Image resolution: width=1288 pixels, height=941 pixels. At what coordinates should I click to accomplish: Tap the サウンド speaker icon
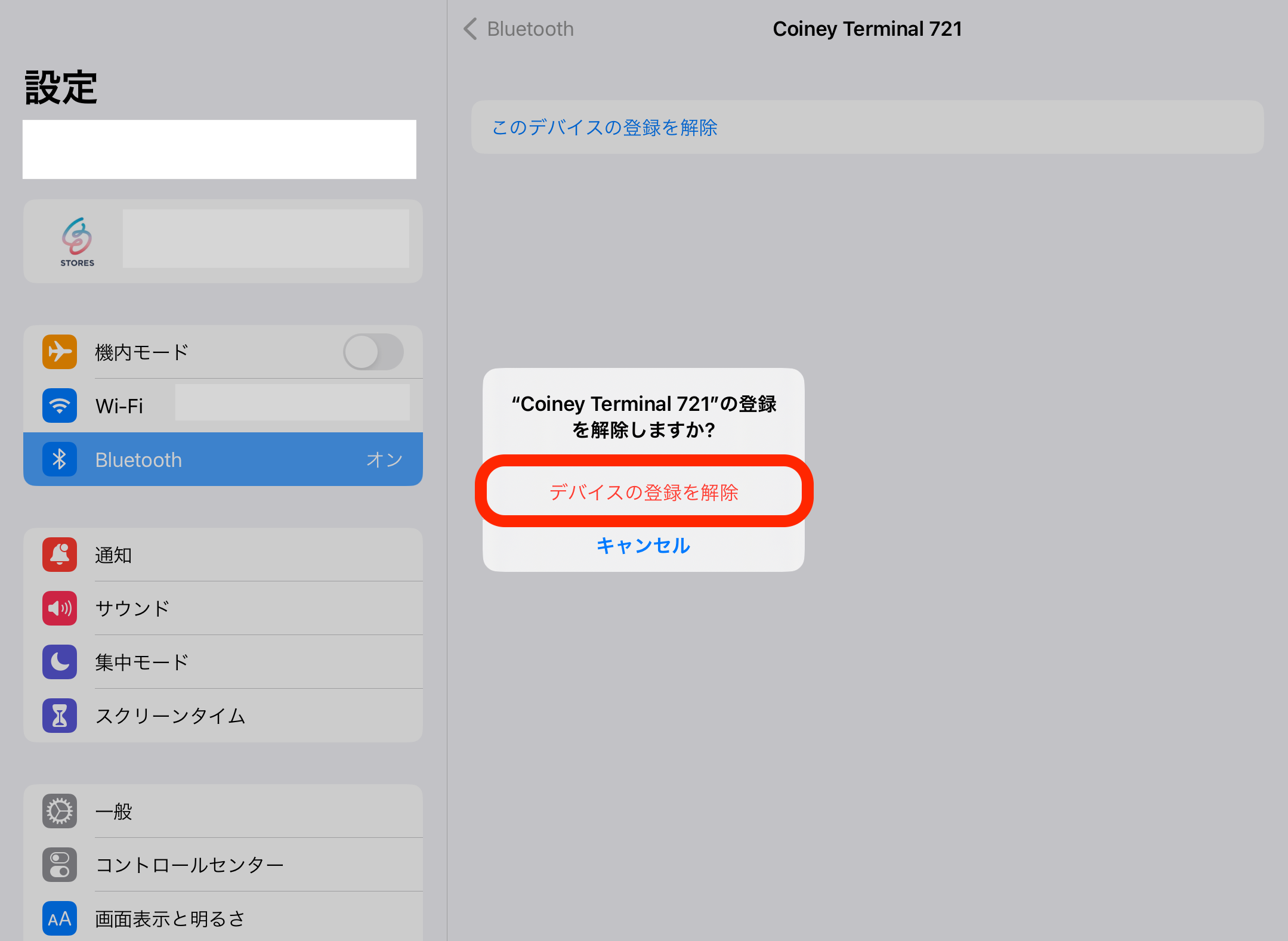60,608
